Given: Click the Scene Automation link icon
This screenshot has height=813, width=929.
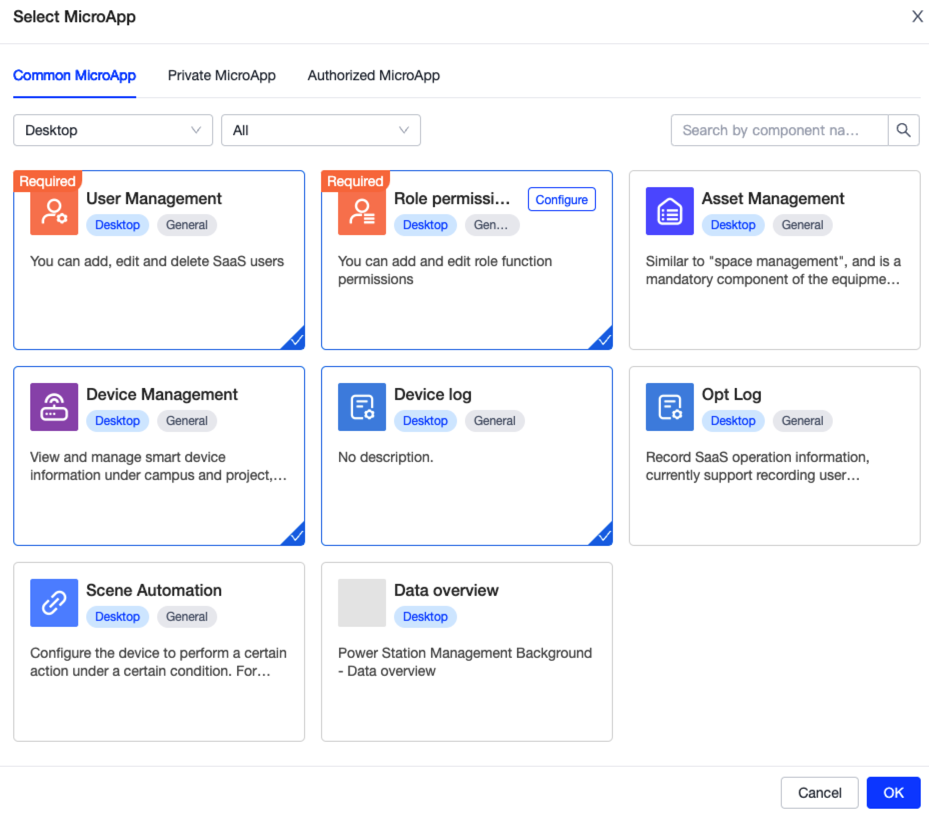Looking at the screenshot, I should coord(53,603).
